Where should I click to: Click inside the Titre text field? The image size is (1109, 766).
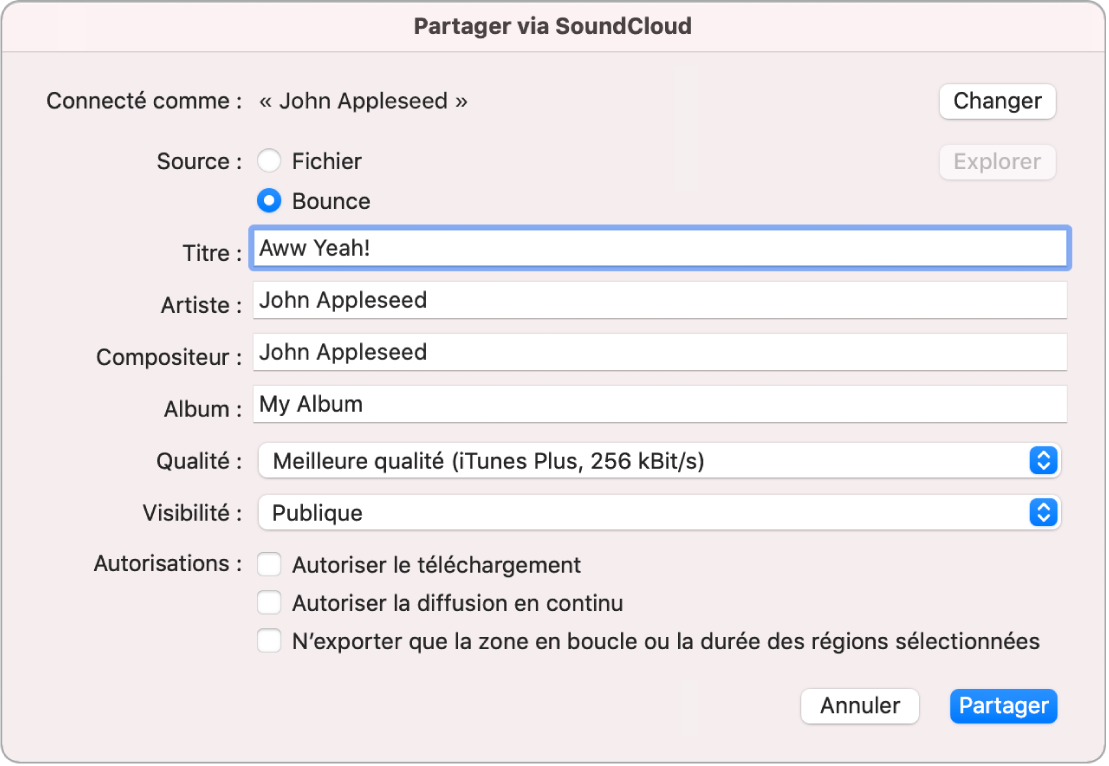pyautogui.click(x=660, y=251)
